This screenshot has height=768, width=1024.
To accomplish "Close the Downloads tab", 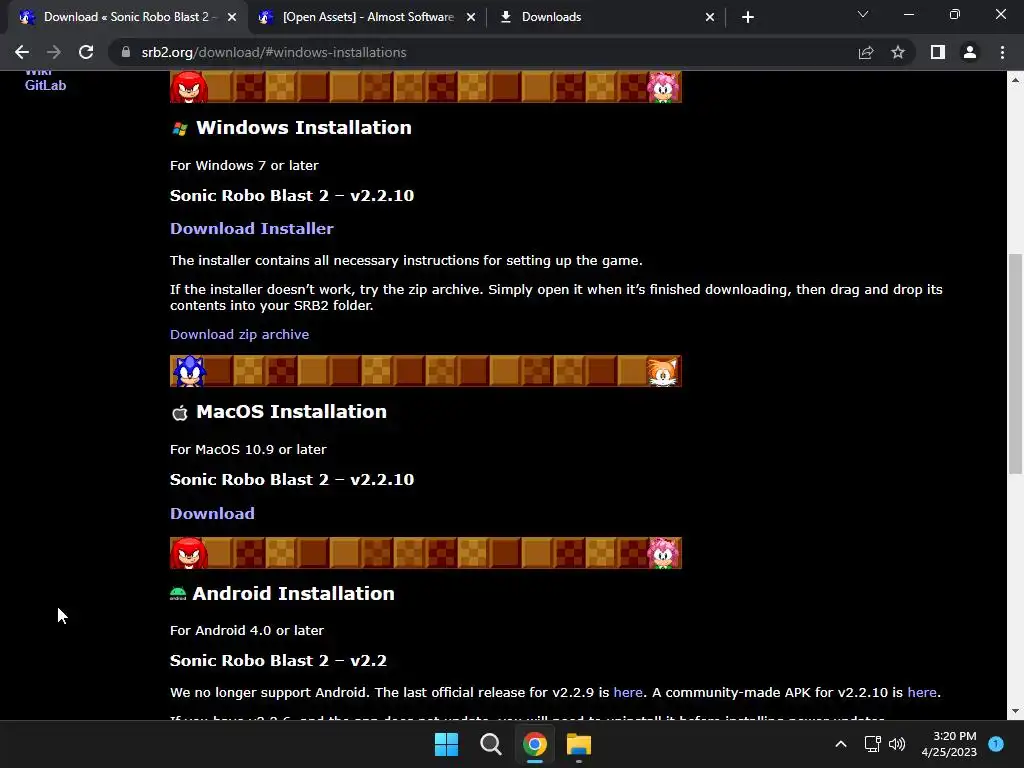I will pyautogui.click(x=710, y=17).
